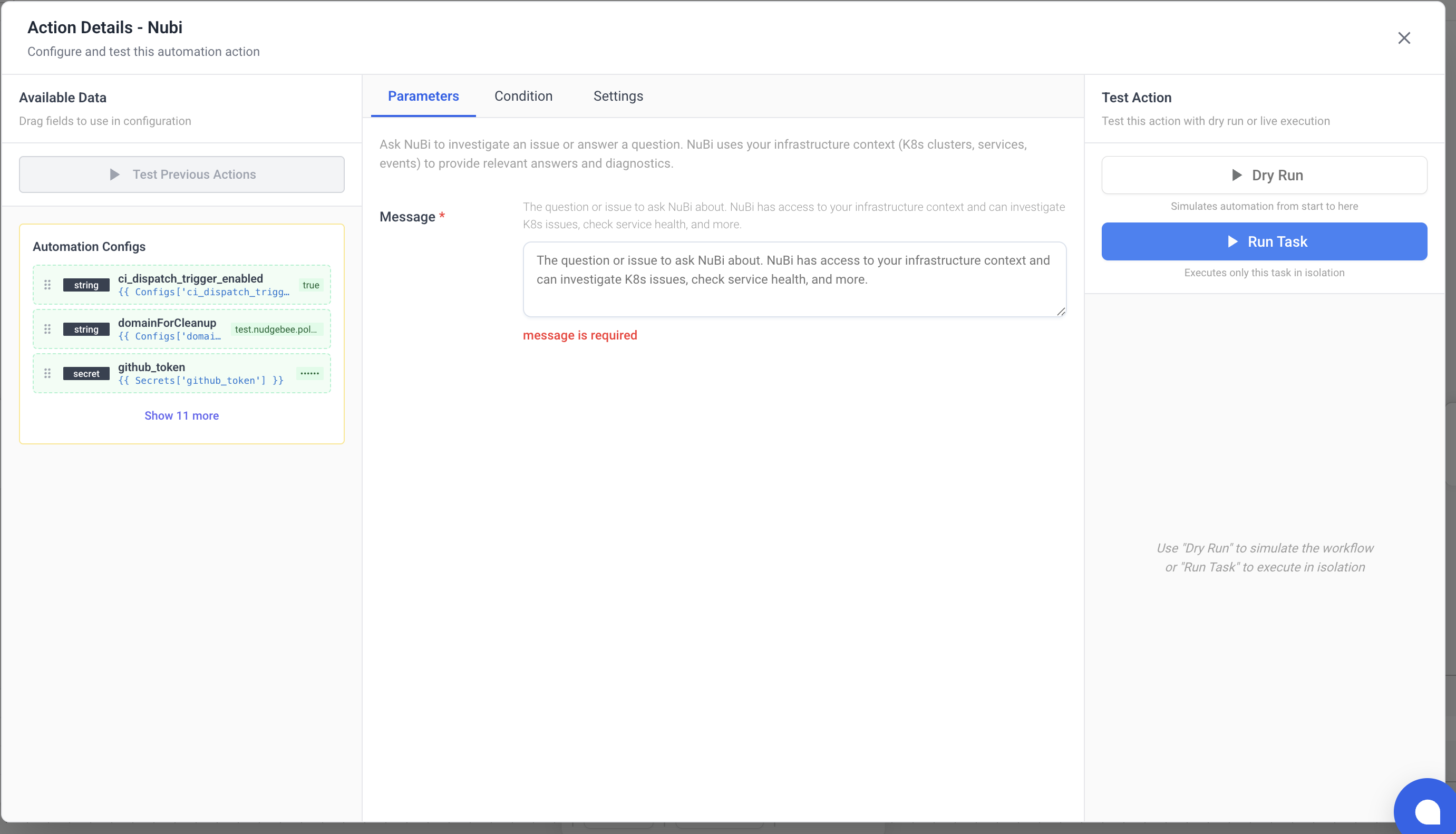
Task: Open the chat bubble widget
Action: point(1426,809)
